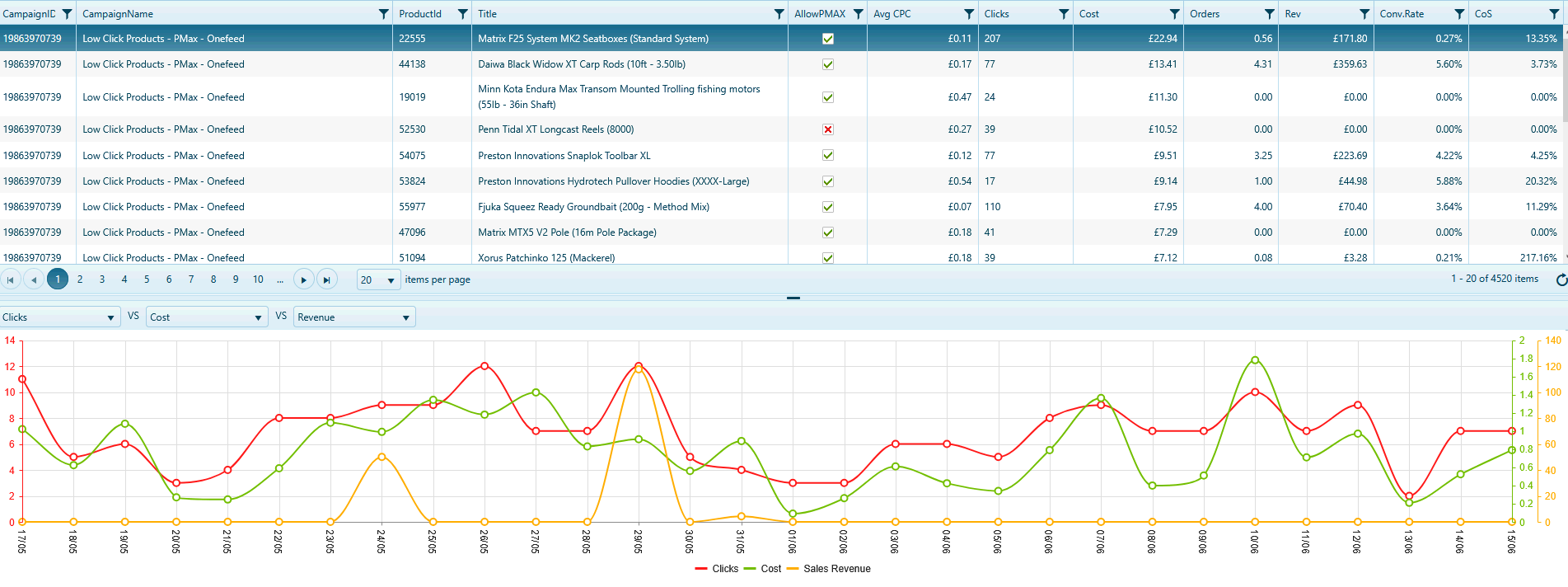Go to next page arrow
This screenshot has height=587, width=1568.
pos(303,279)
